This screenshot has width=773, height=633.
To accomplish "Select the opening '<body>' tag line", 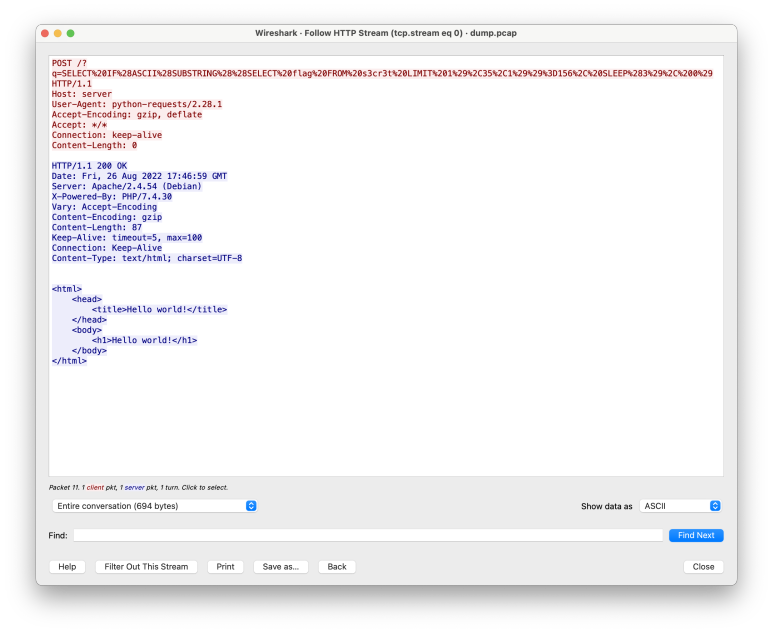I will click(x=87, y=330).
